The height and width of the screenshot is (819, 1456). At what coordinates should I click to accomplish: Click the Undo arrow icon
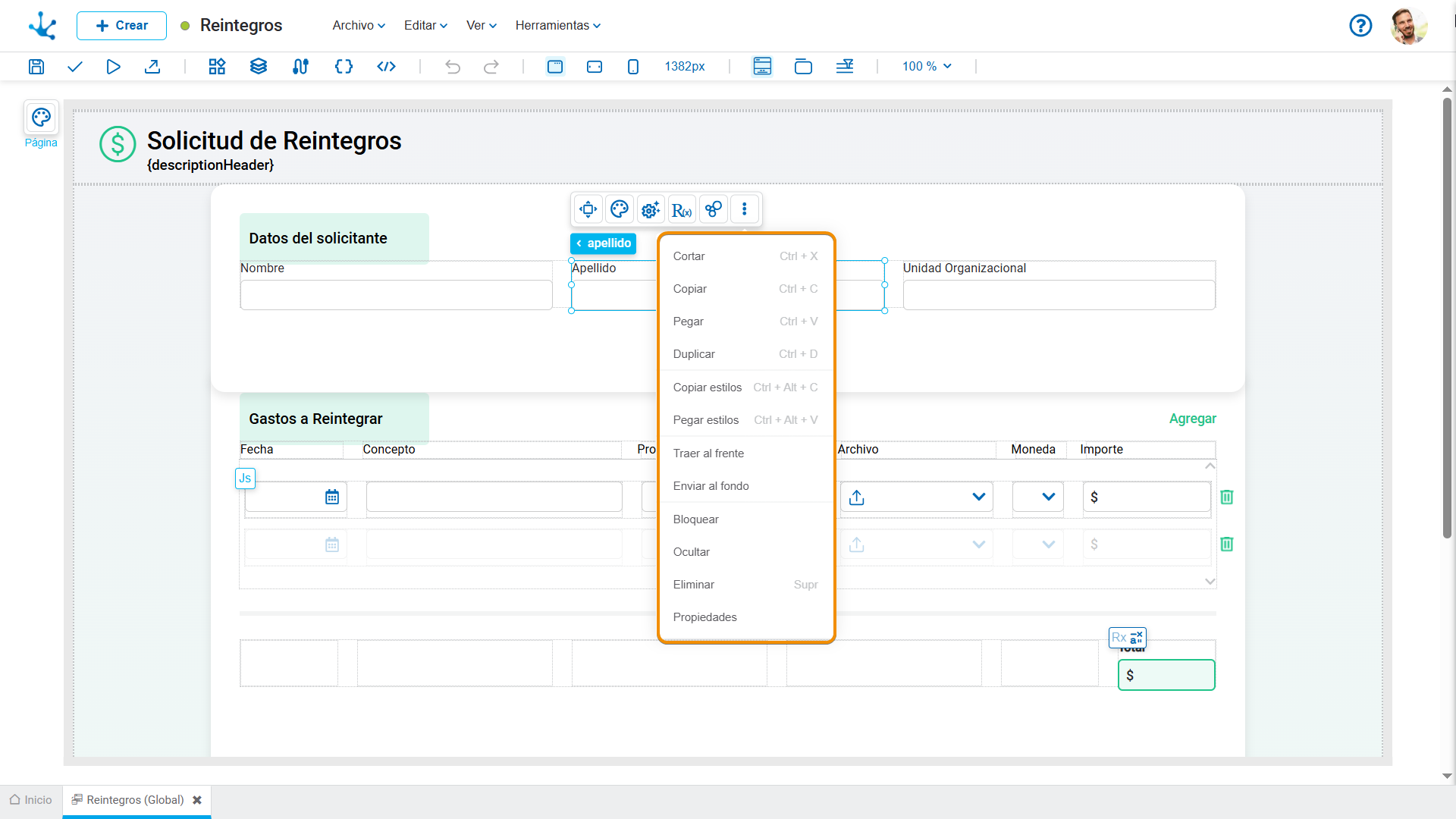(x=453, y=67)
